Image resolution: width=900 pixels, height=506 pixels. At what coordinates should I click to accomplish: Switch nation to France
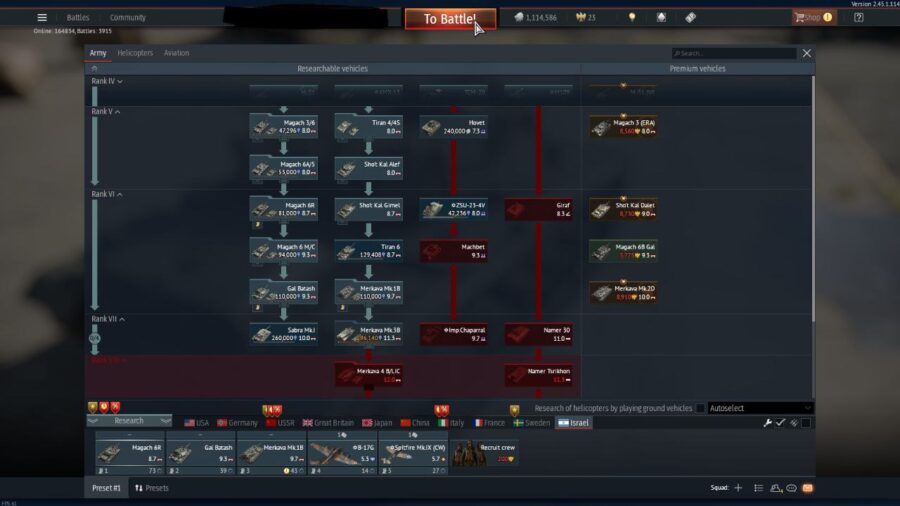pyautogui.click(x=489, y=423)
